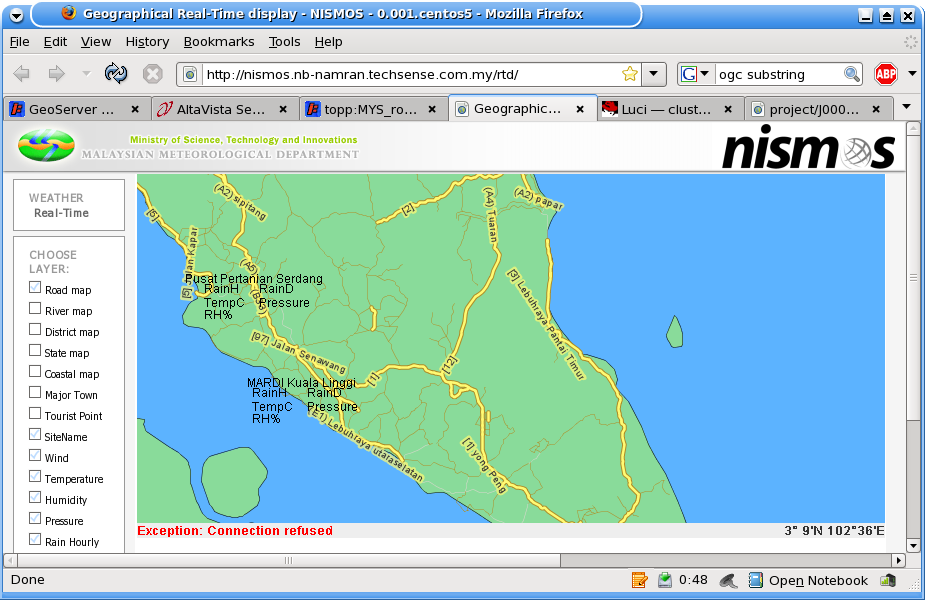
Task: Click the Back navigation arrow
Action: 22,74
